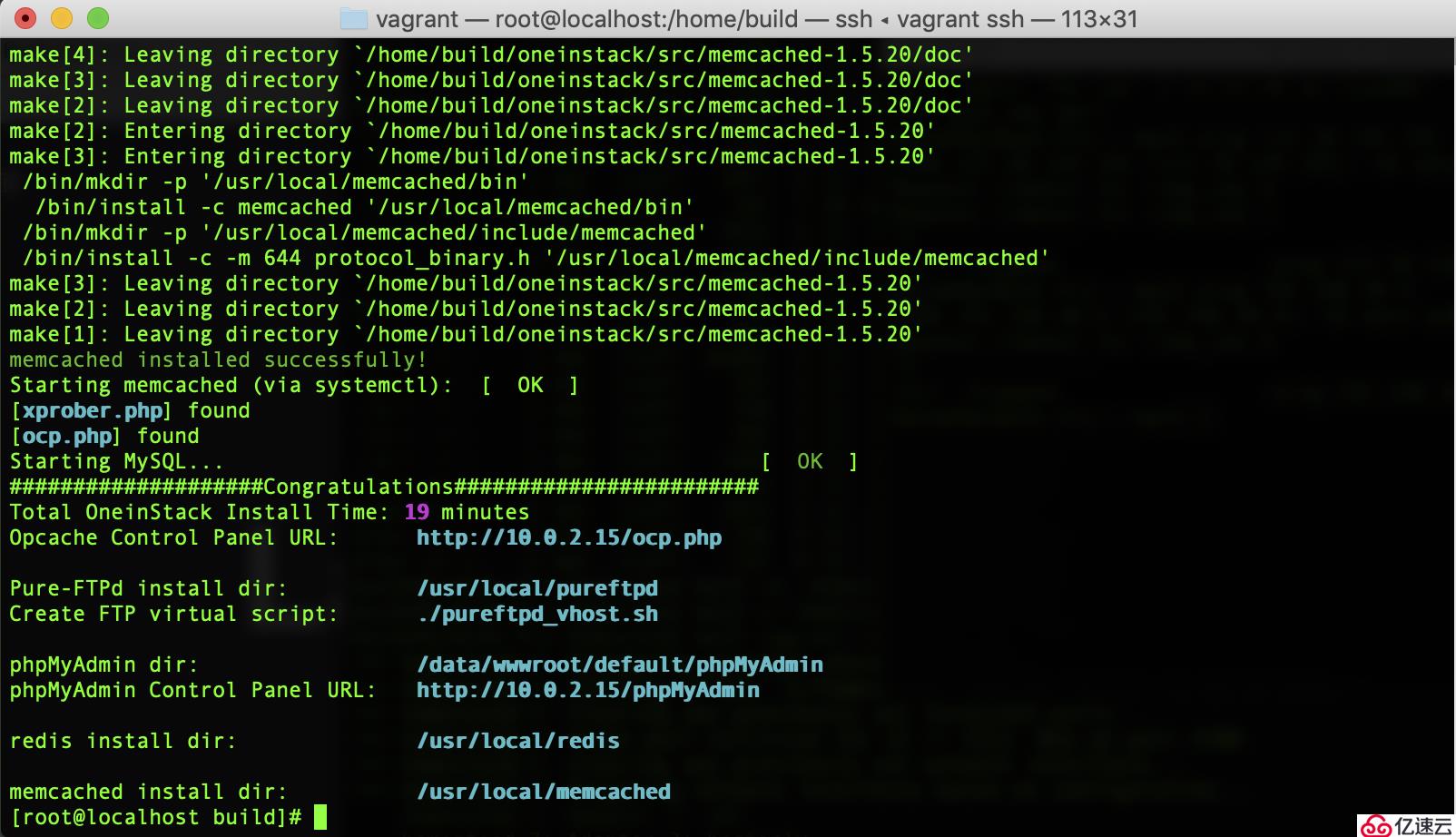This screenshot has height=837, width=1456.
Task: Click 'memcached install dir:' label
Action: click(148, 792)
